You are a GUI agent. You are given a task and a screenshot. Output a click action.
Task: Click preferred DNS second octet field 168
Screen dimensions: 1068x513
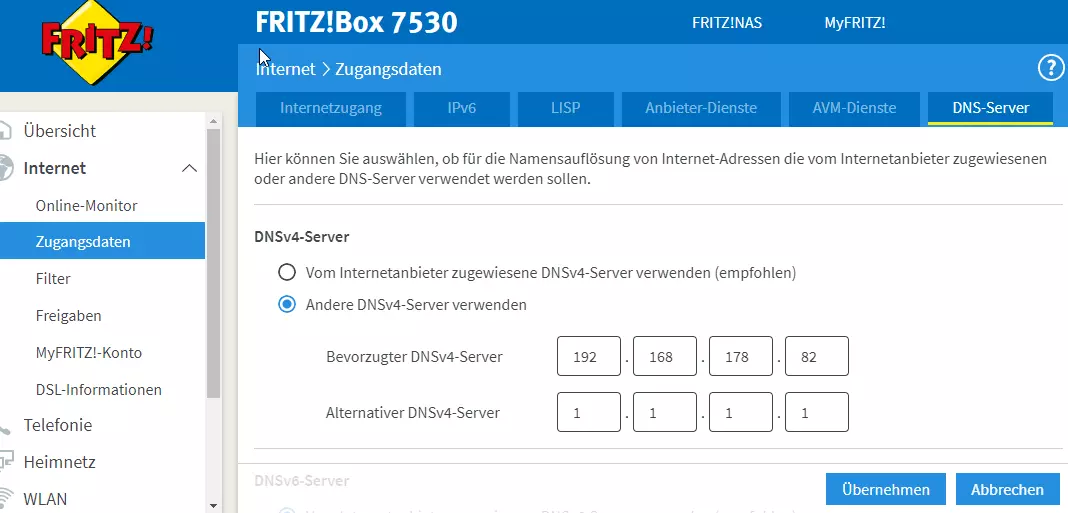(x=665, y=356)
